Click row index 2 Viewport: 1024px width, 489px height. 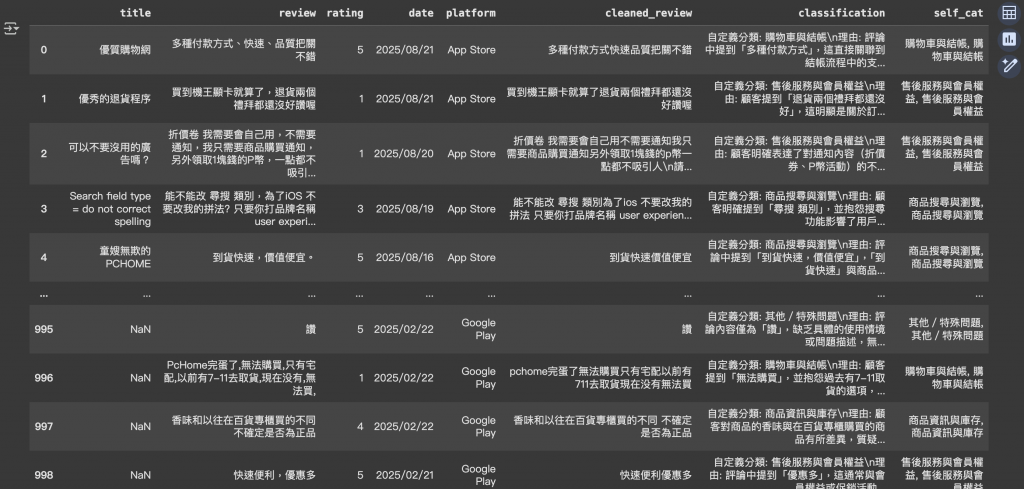(44, 153)
